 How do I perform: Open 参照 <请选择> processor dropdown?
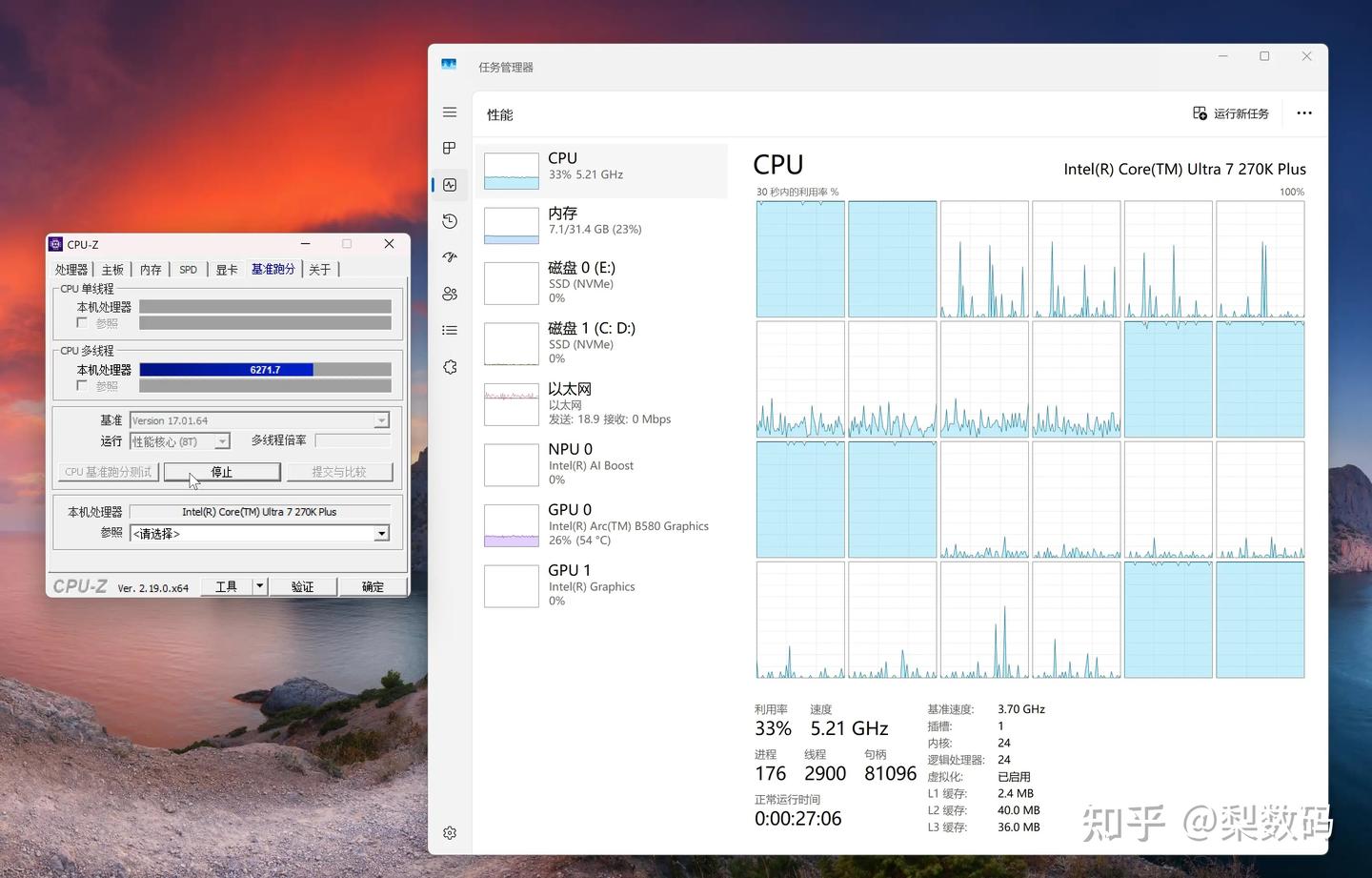tap(259, 534)
